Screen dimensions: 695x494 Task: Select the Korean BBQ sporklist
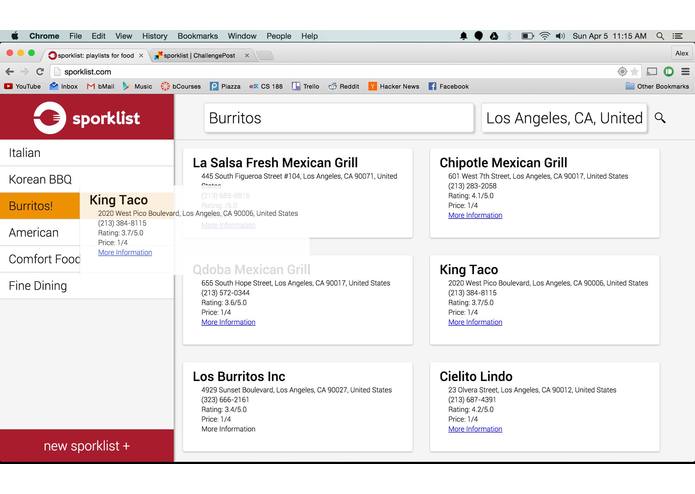pyautogui.click(x=87, y=179)
